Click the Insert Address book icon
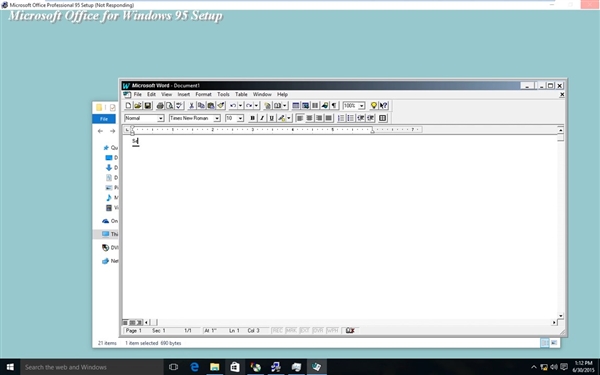Screen dimensions: 600x375 (x=277, y=106)
